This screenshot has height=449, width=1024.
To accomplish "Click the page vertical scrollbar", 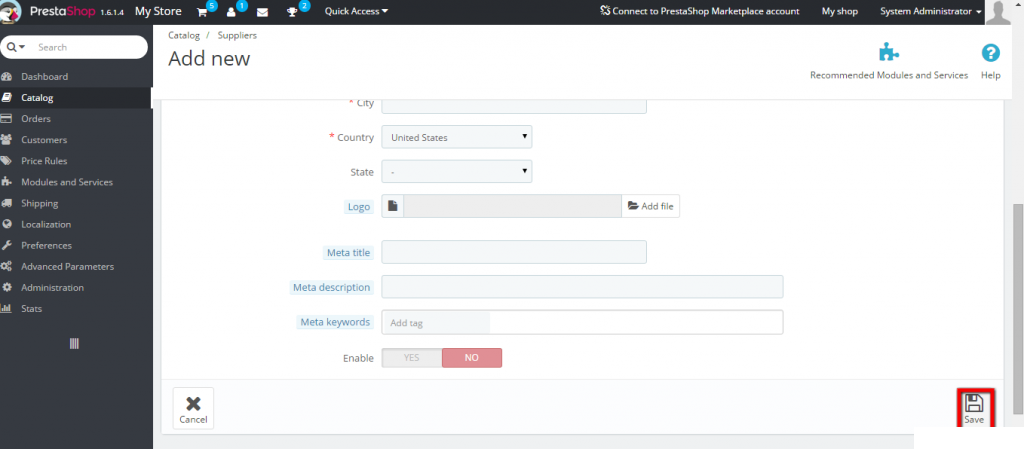I will pyautogui.click(x=1017, y=308).
